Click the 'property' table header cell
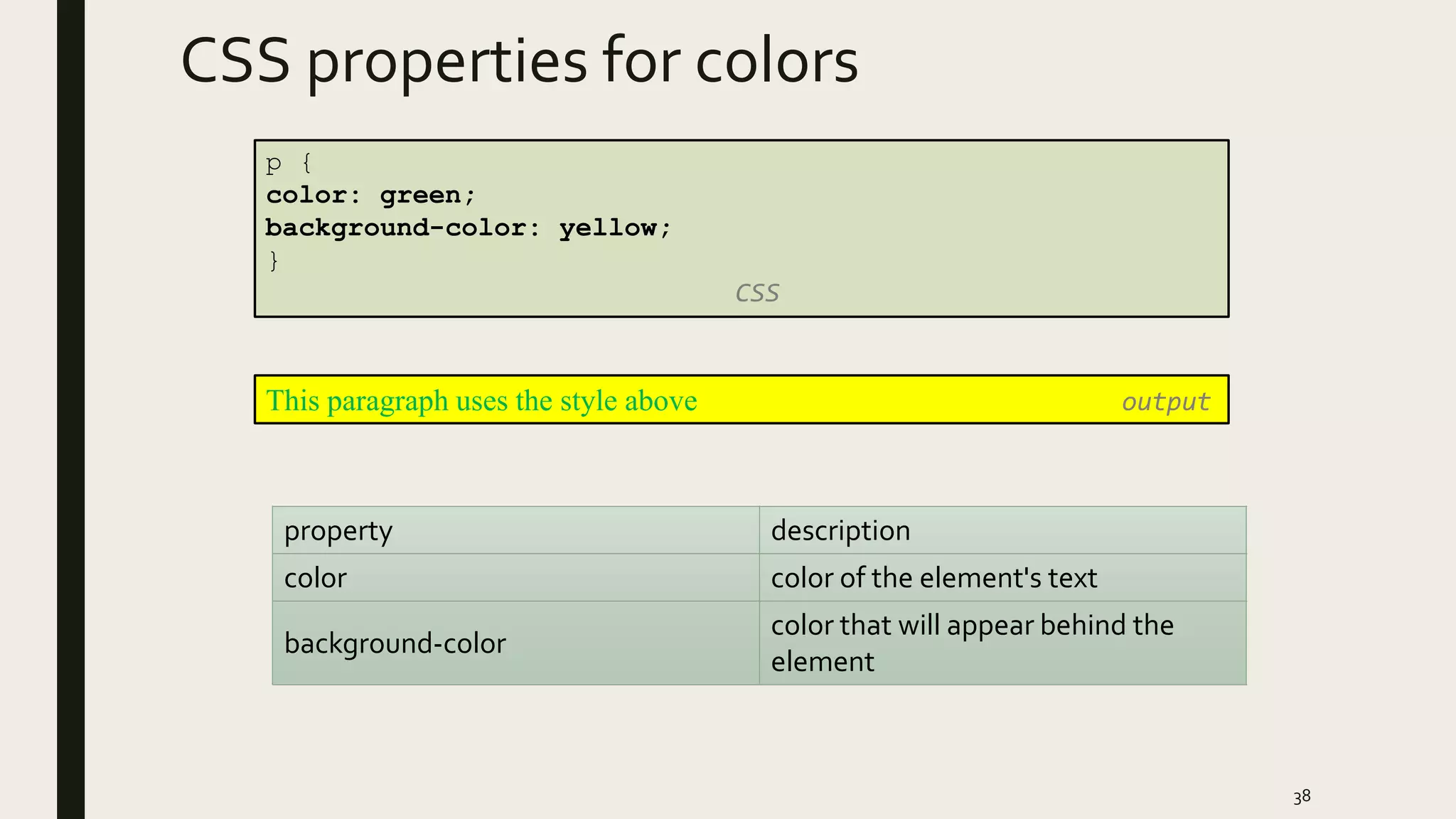 tap(338, 531)
